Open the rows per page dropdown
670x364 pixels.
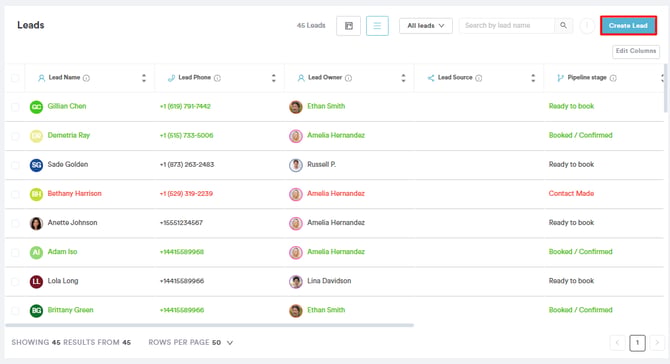[x=223, y=343]
